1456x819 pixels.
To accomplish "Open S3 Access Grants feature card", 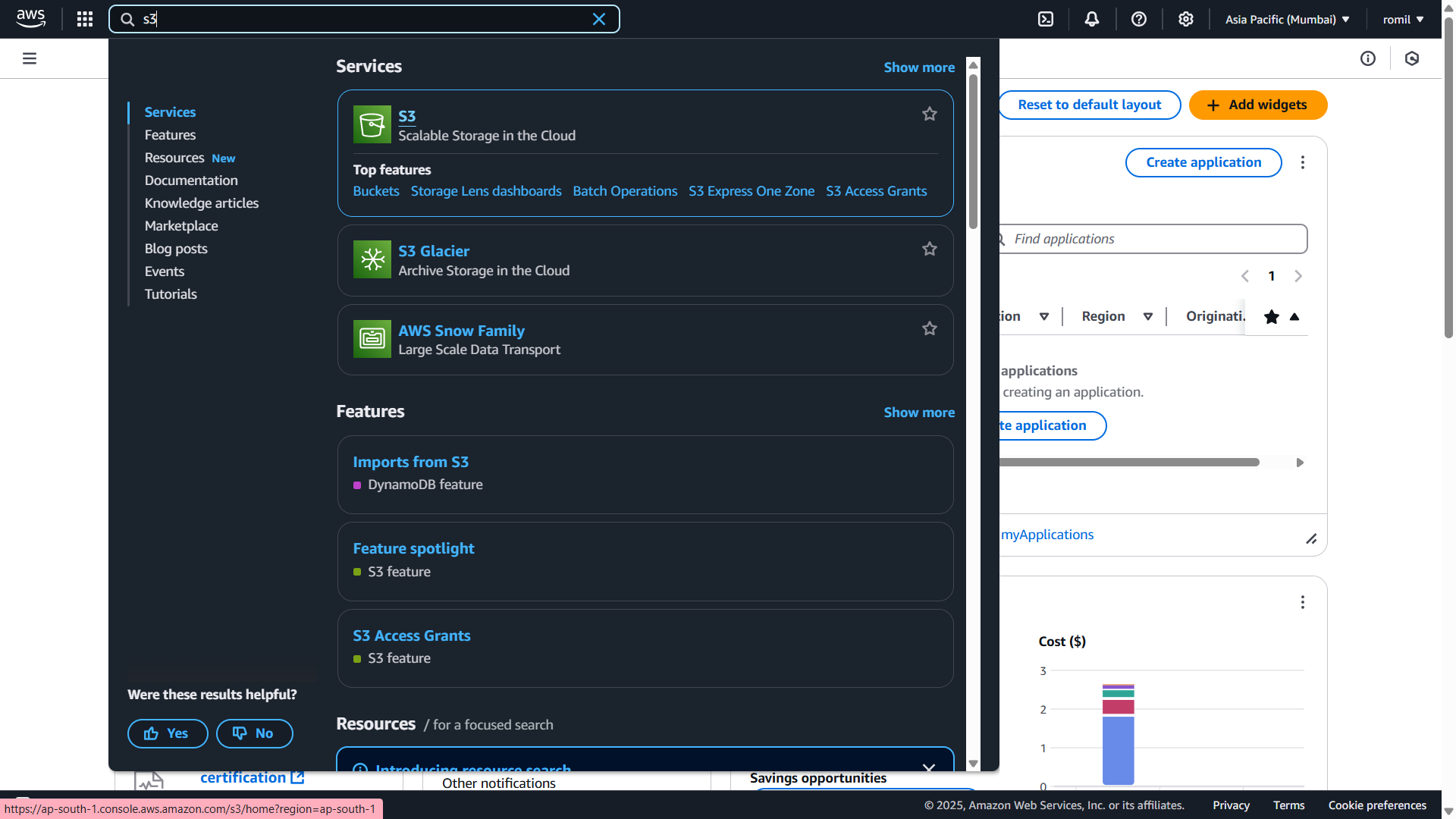I will point(411,635).
